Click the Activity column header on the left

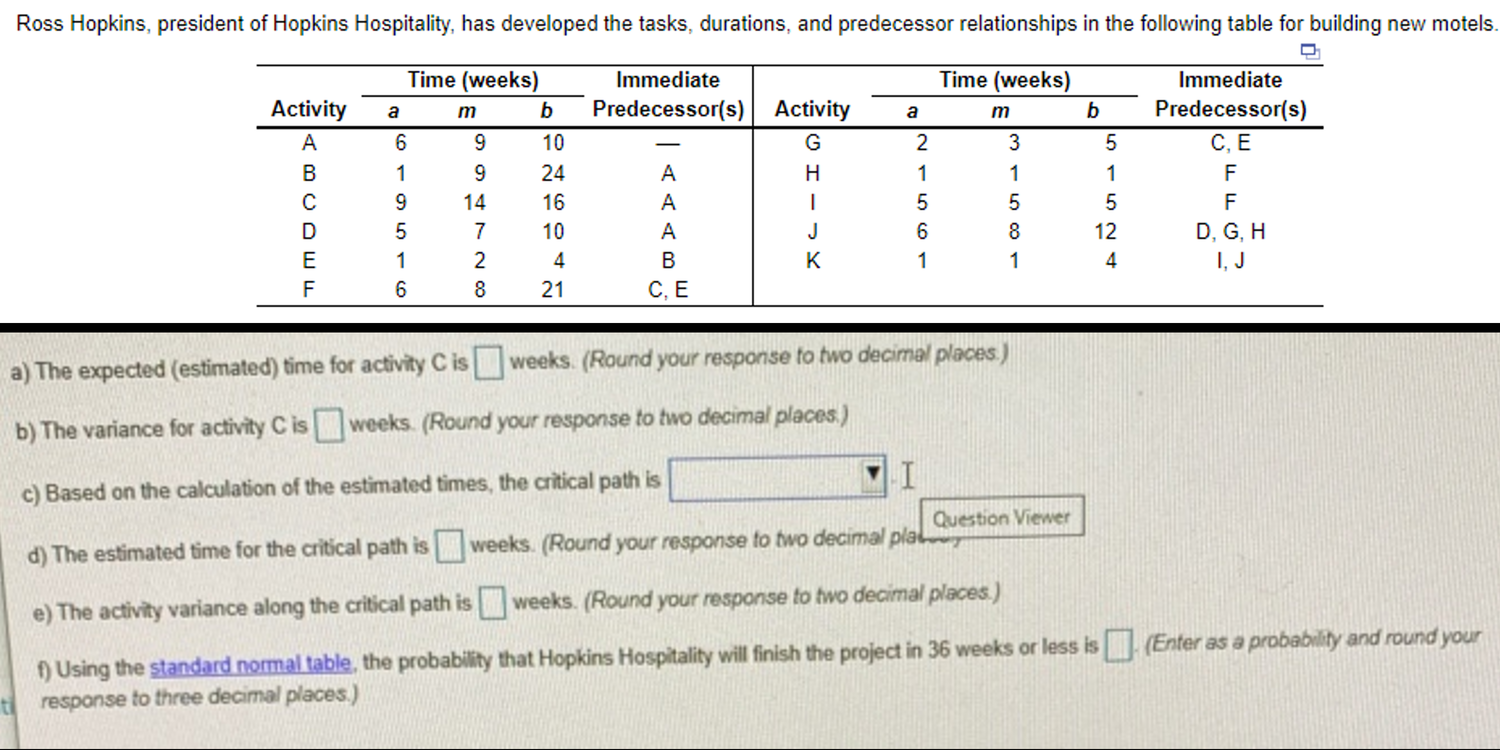[x=308, y=109]
